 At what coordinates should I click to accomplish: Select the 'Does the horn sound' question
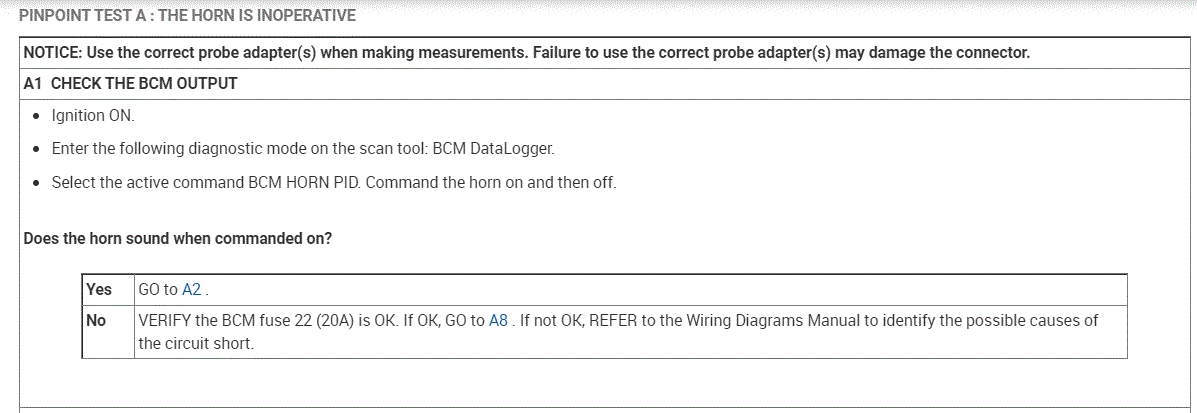click(x=177, y=239)
